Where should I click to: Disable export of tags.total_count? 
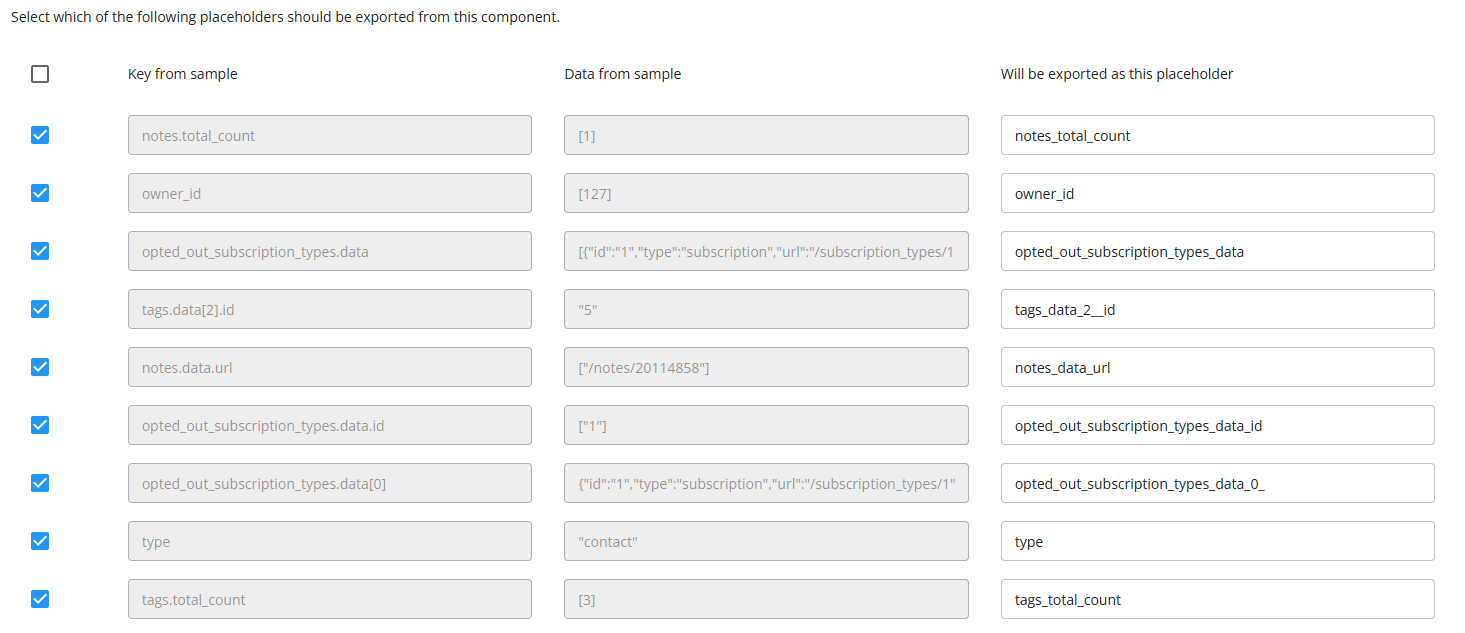39,598
